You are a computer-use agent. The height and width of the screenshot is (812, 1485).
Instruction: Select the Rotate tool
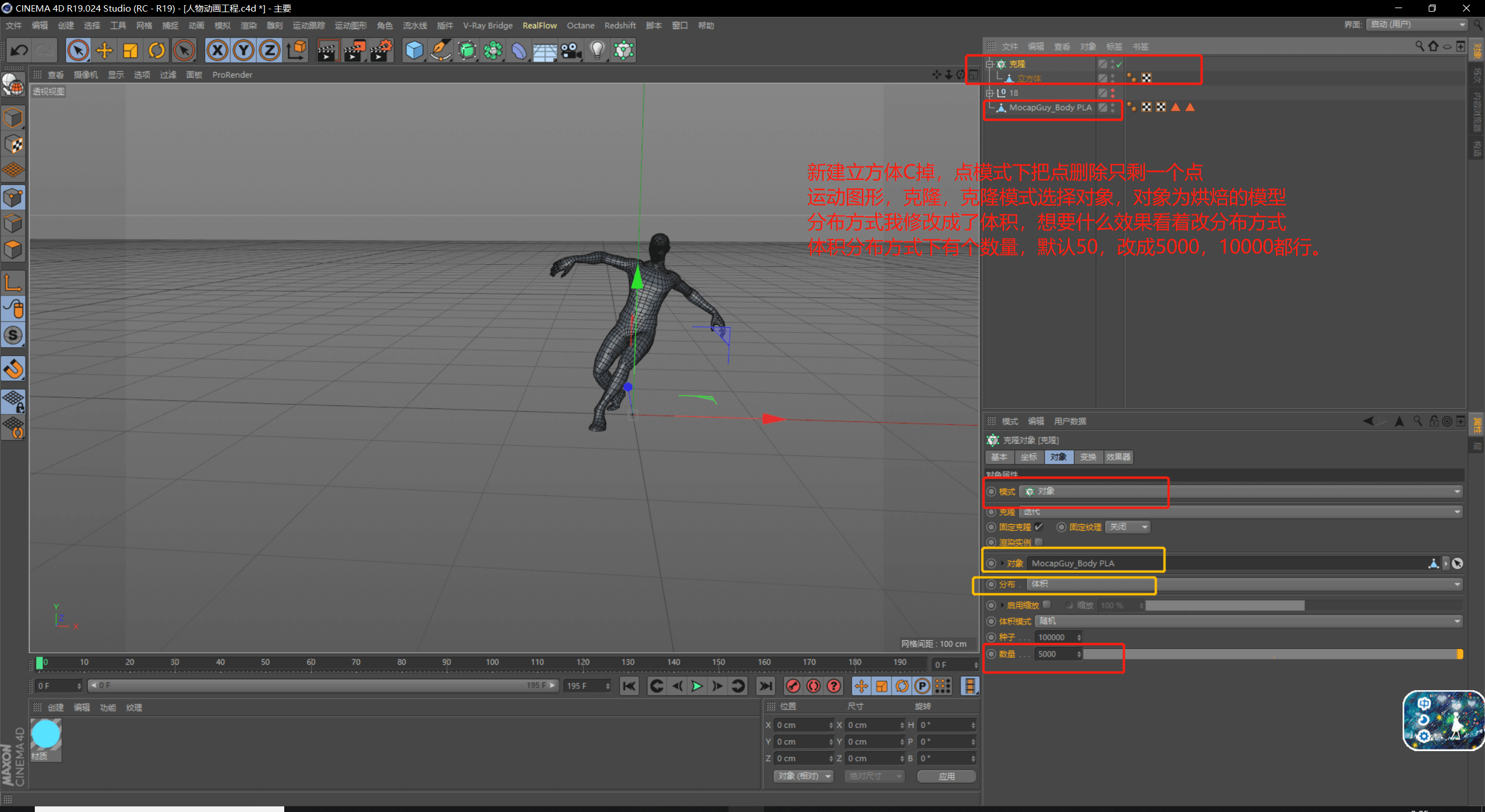[157, 50]
